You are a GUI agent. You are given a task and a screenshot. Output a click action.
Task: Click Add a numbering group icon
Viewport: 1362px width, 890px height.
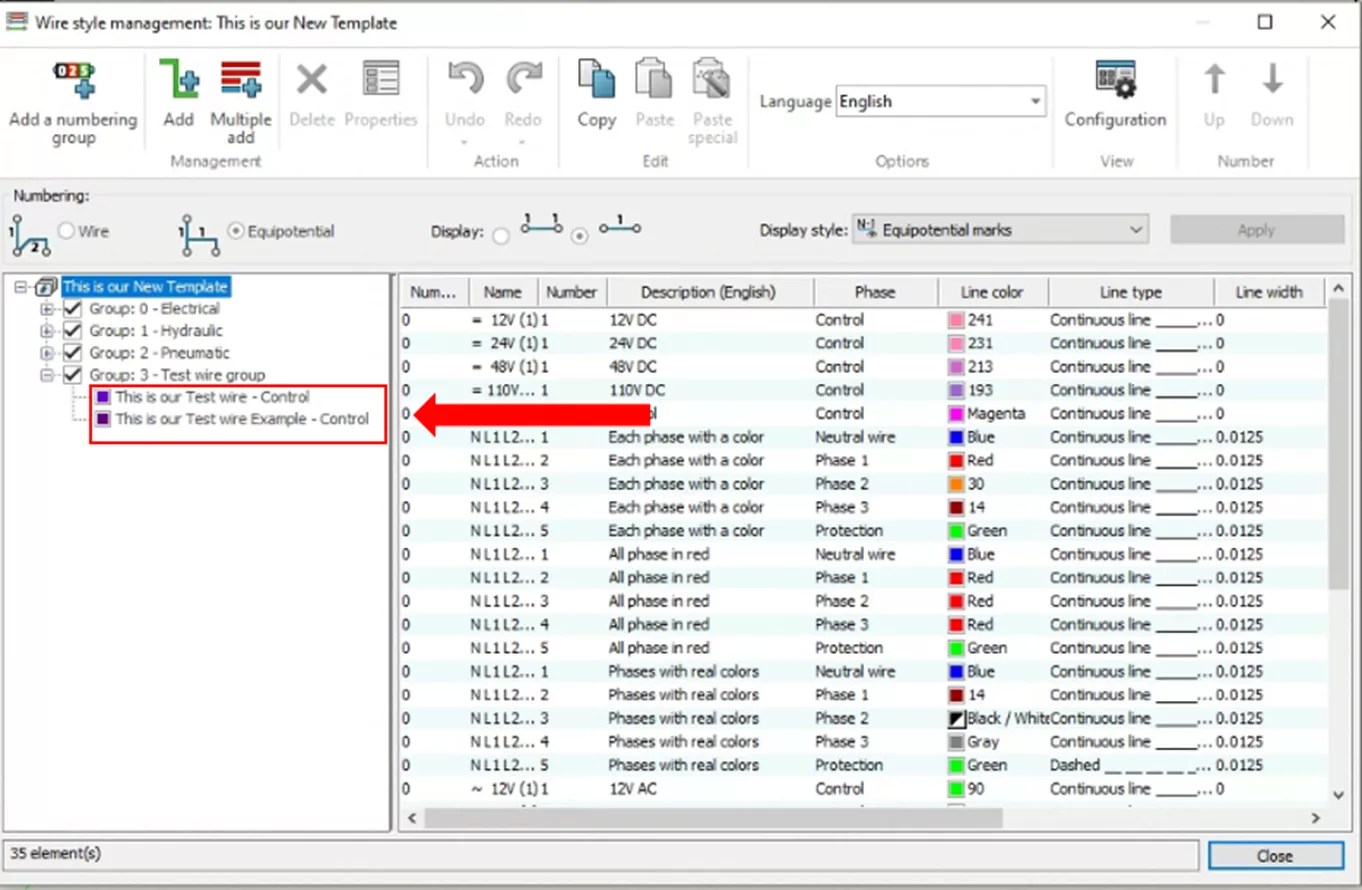point(73,80)
